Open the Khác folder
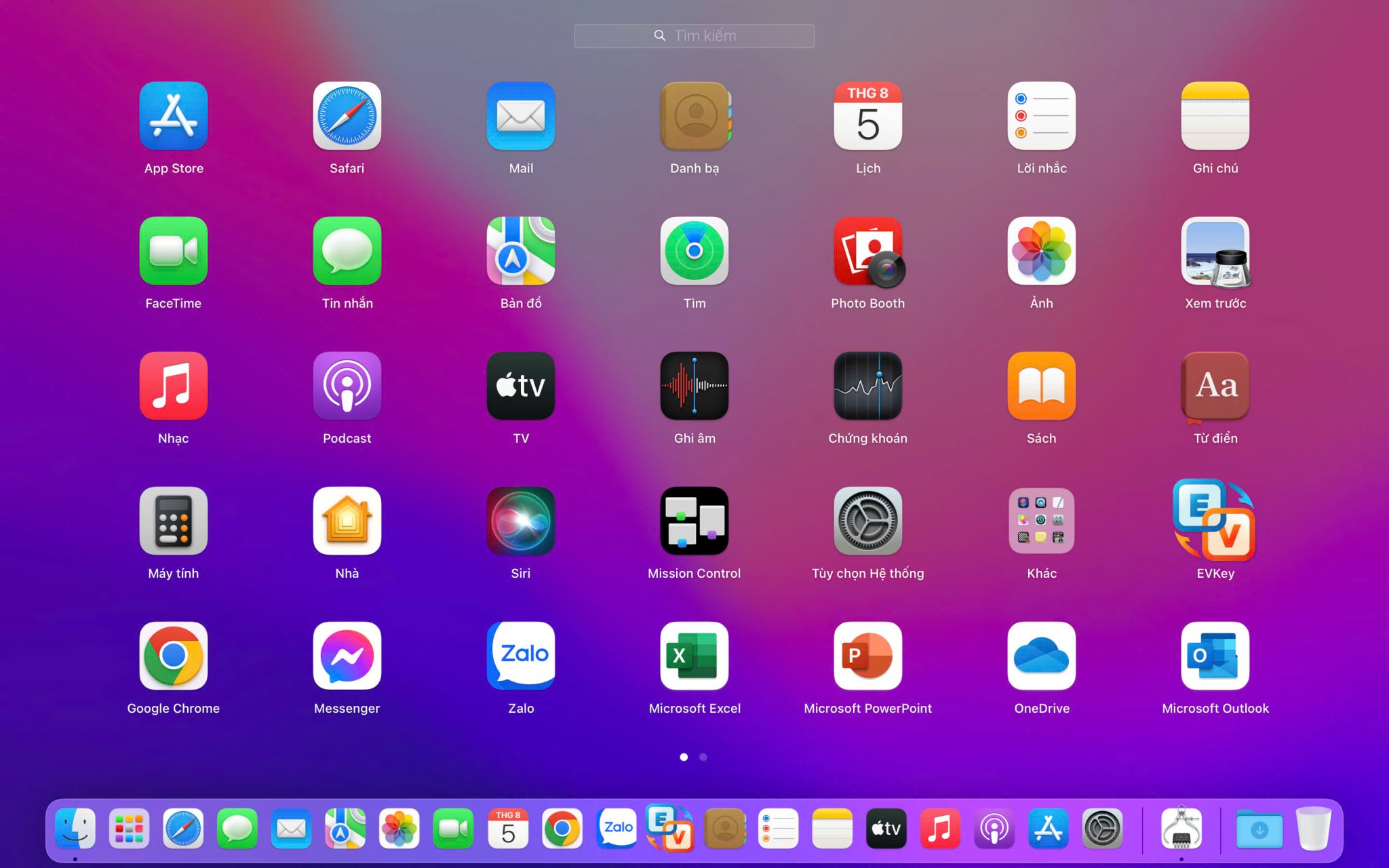This screenshot has height=868, width=1389. 1042,521
